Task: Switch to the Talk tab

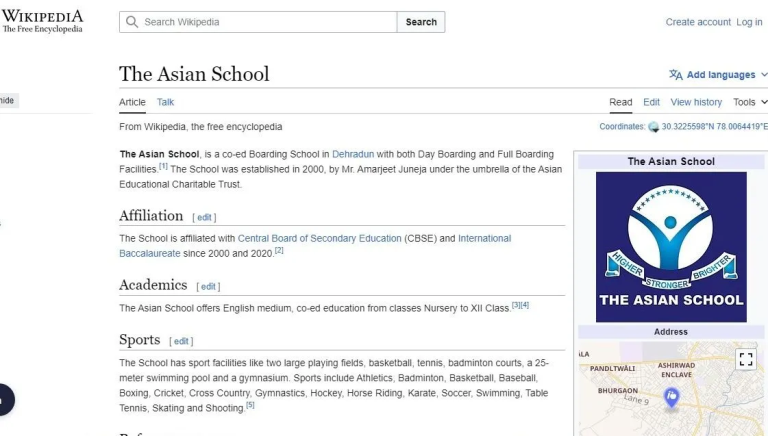Action: 165,102
